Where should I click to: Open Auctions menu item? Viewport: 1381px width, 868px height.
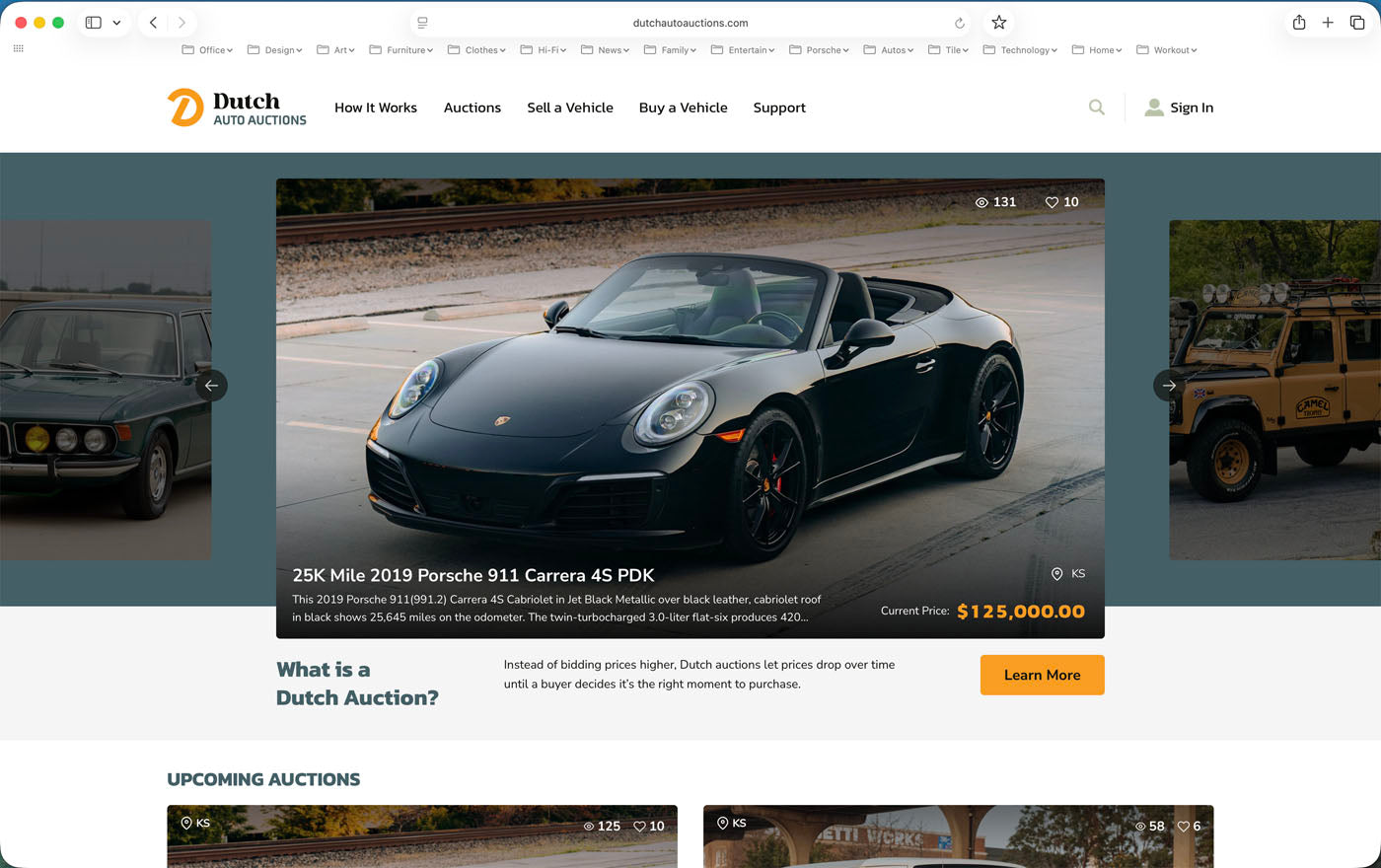tap(472, 108)
